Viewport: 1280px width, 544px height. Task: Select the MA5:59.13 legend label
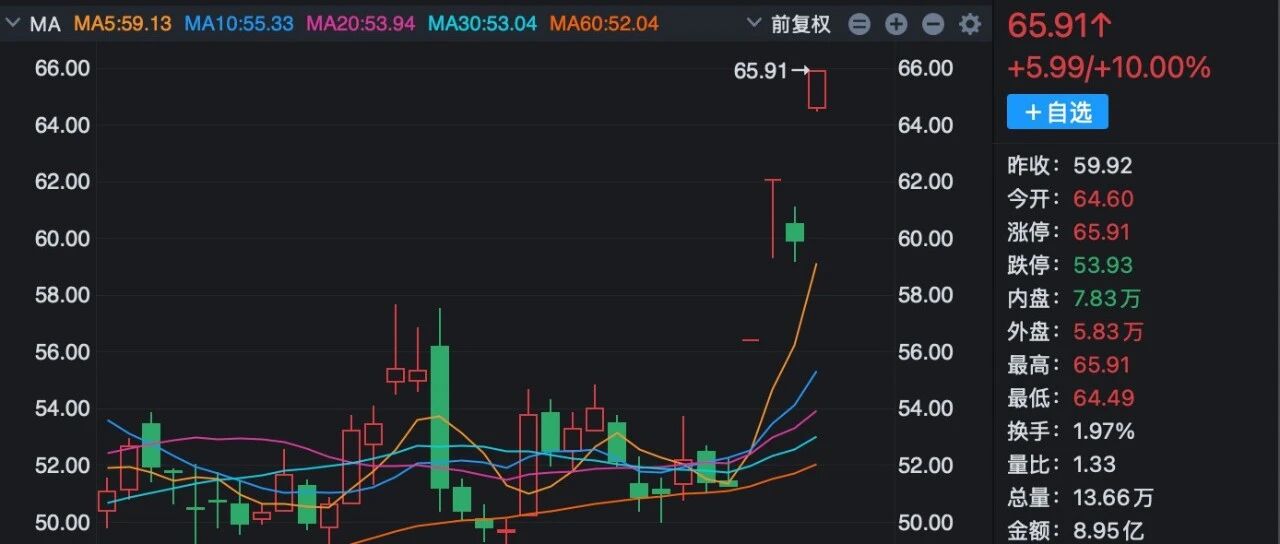click(x=122, y=24)
